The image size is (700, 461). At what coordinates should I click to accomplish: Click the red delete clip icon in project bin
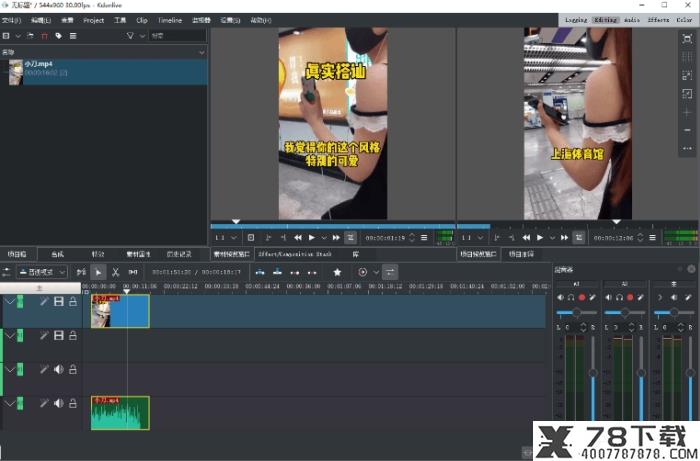coord(44,36)
